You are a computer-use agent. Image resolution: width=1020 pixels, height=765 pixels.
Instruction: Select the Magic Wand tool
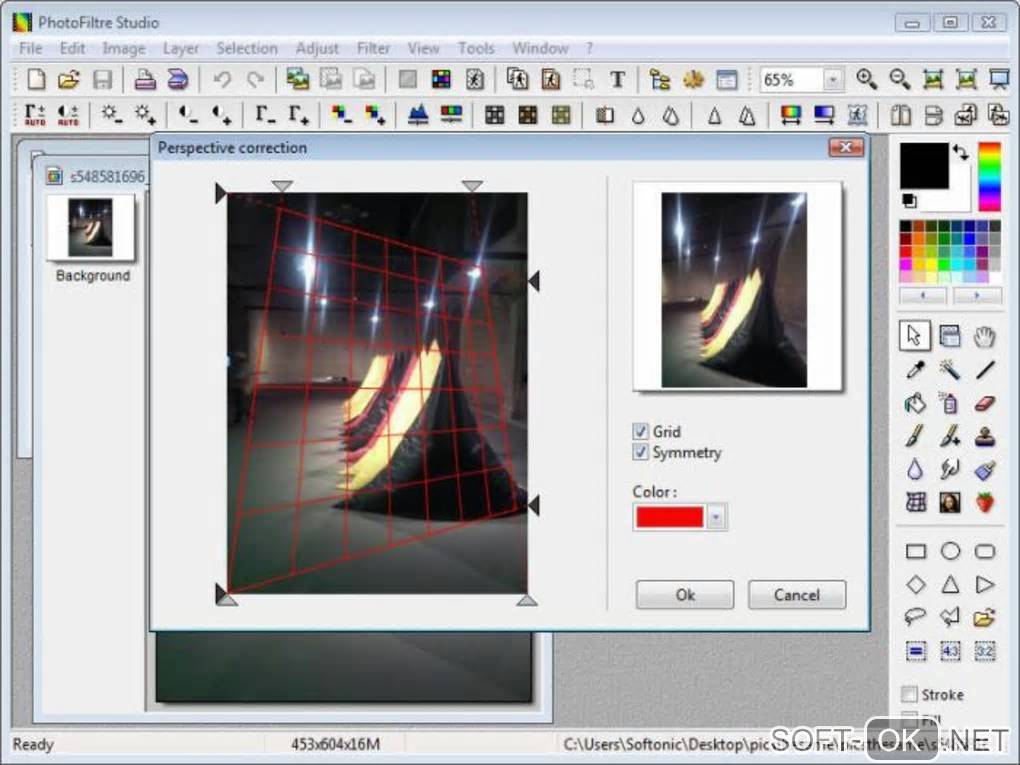950,370
